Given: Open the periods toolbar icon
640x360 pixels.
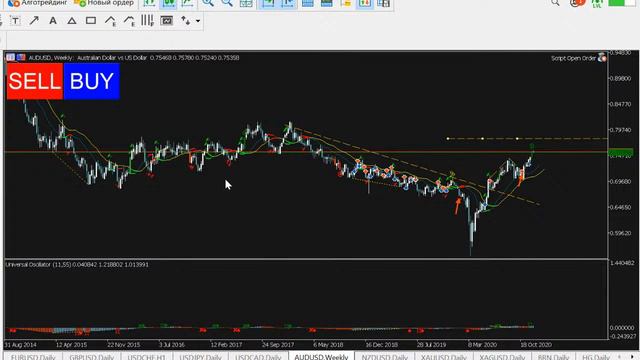Looking at the screenshot, I should point(327,3).
